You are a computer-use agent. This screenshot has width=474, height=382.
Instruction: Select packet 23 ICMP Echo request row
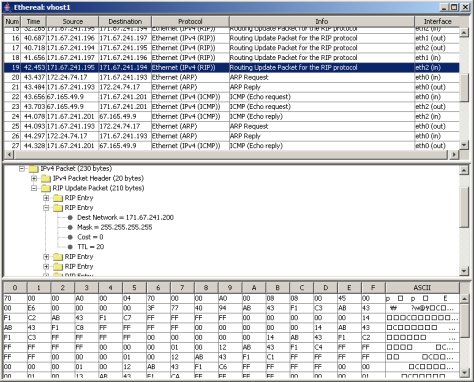232,107
